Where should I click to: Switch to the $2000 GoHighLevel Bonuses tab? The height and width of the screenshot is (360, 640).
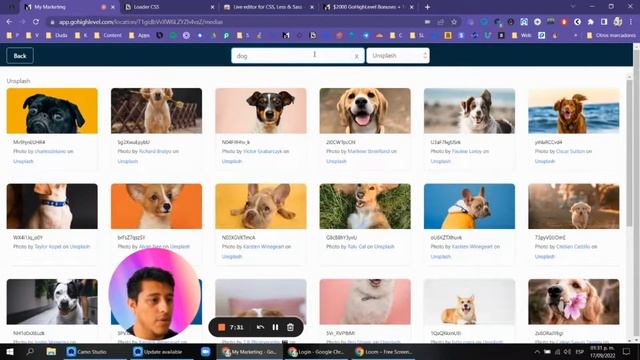point(368,7)
